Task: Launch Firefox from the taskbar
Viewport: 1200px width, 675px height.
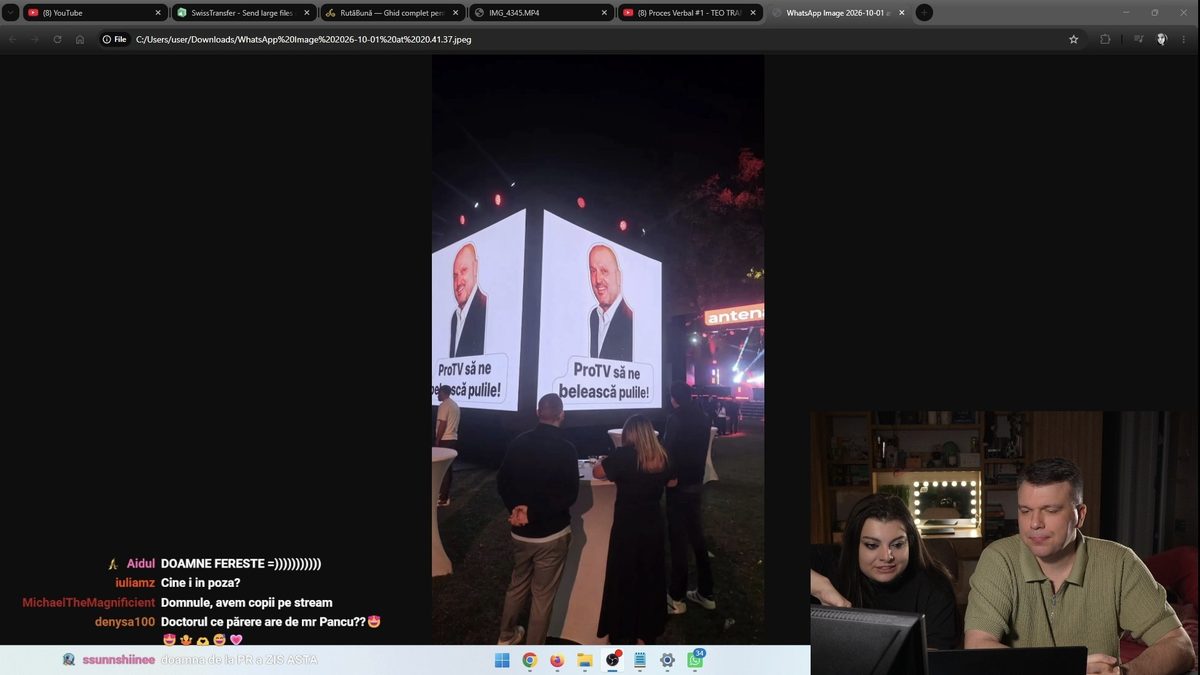Action: [x=557, y=660]
